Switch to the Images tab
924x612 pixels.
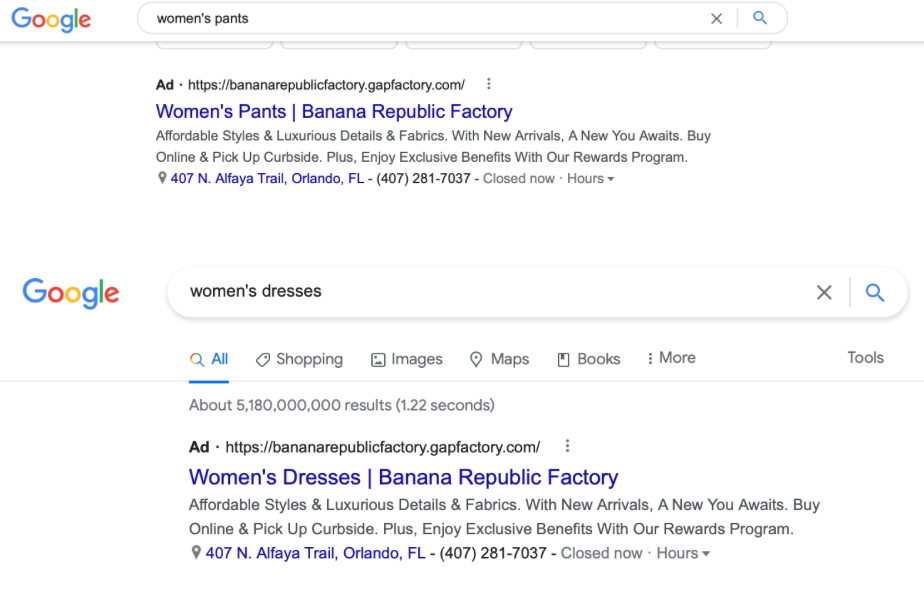[x=407, y=359]
